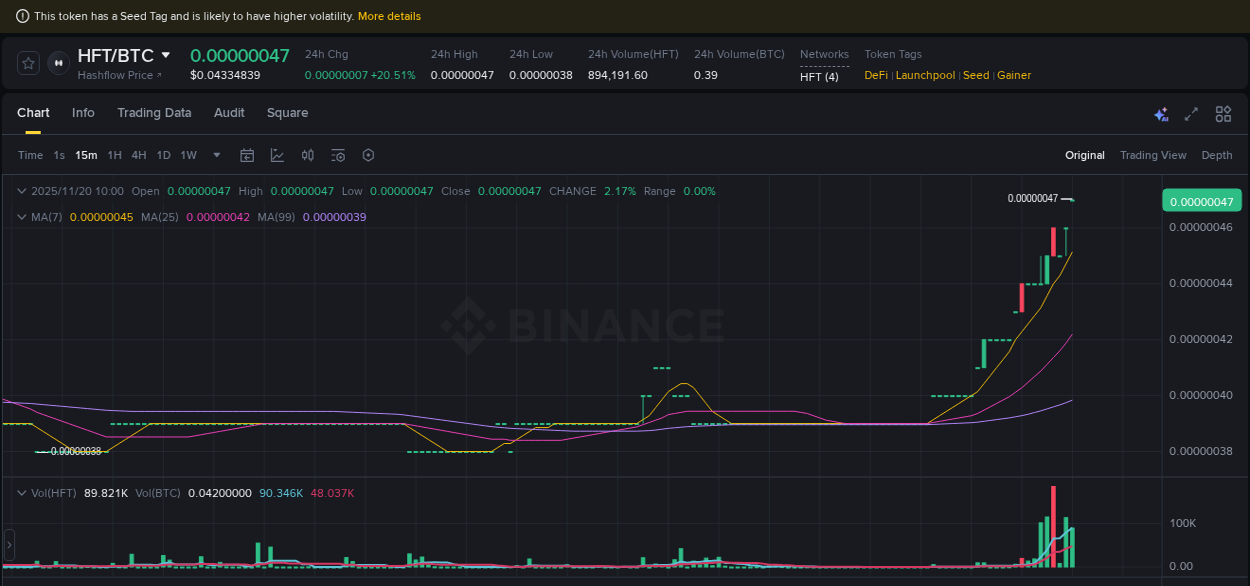Toggle the favorite star for HFT/BTC
The width and height of the screenshot is (1250, 586).
[x=27, y=62]
